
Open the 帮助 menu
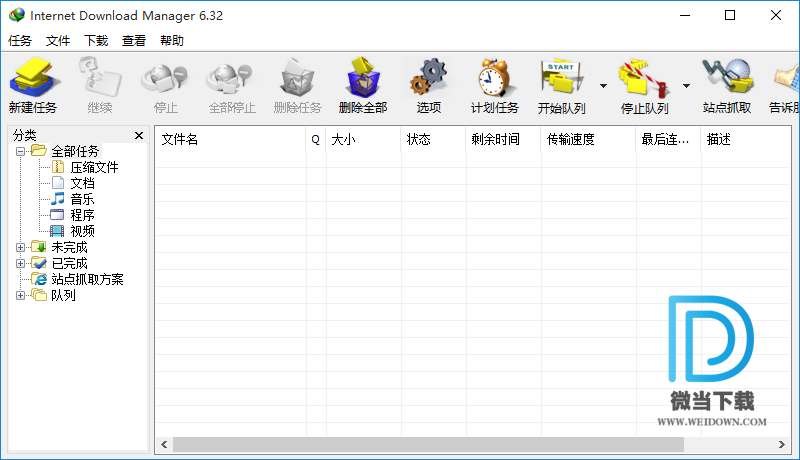[171, 41]
